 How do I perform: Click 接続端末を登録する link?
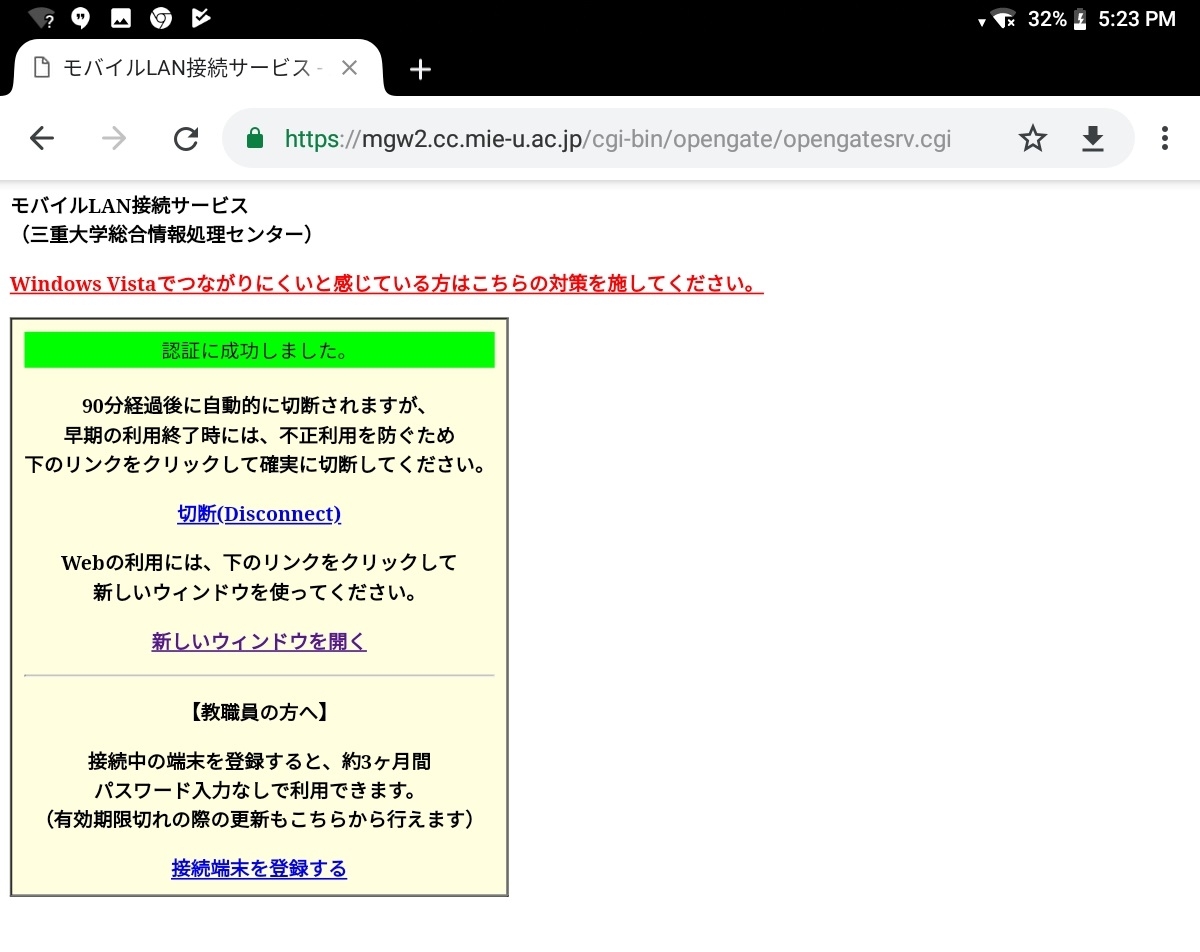click(259, 868)
